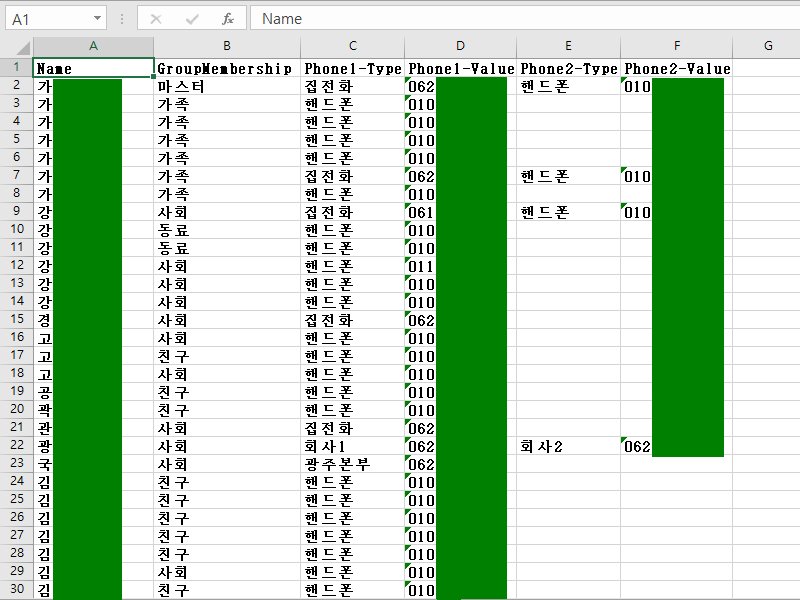Select the 사회 cell in row 29
Image resolution: width=800 pixels, height=600 pixels.
pos(227,572)
